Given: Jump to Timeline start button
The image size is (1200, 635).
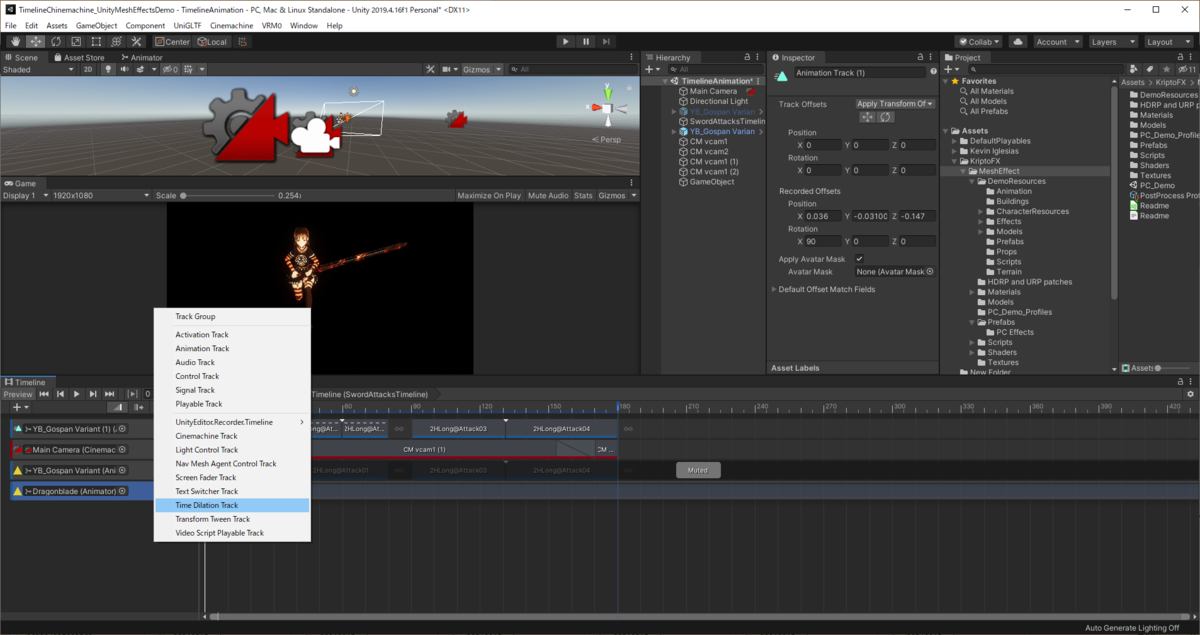Looking at the screenshot, I should [x=44, y=394].
